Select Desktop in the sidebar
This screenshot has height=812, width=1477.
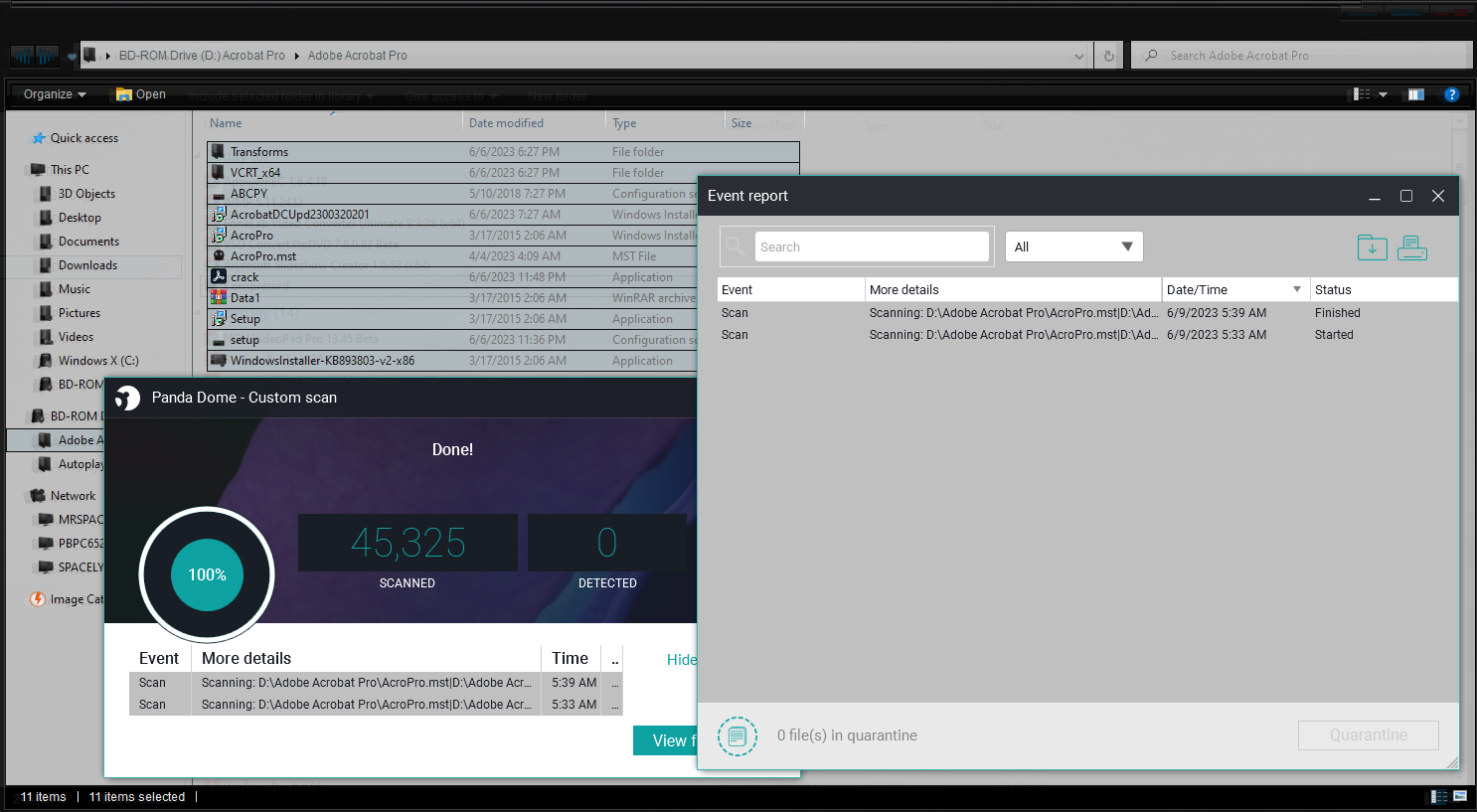click(x=80, y=218)
